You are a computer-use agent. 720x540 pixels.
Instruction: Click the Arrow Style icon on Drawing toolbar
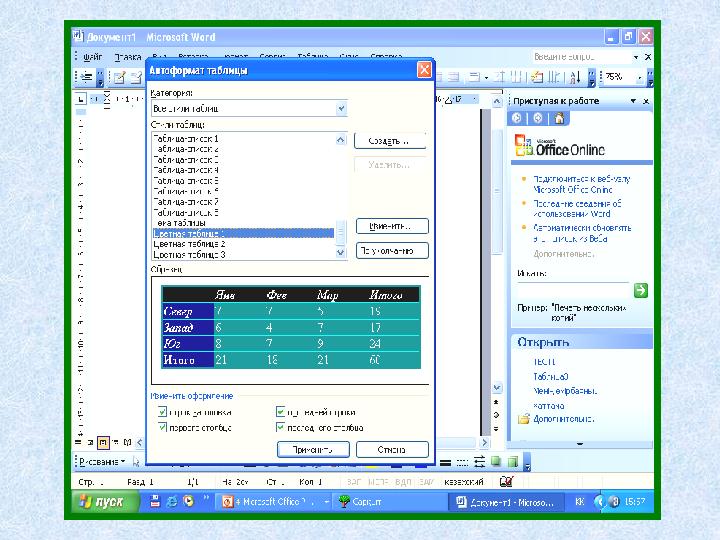[x=479, y=462]
